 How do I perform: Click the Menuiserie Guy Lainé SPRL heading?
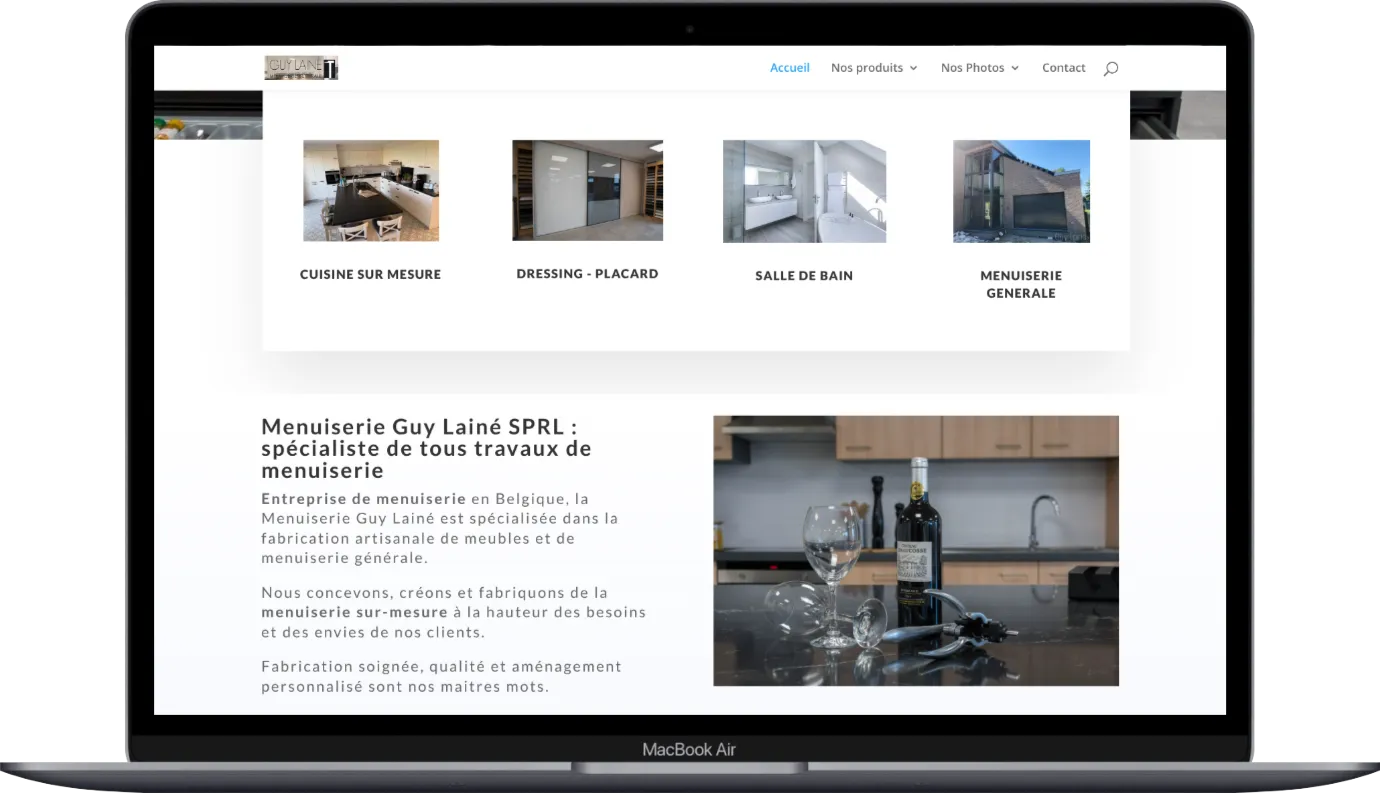click(426, 449)
